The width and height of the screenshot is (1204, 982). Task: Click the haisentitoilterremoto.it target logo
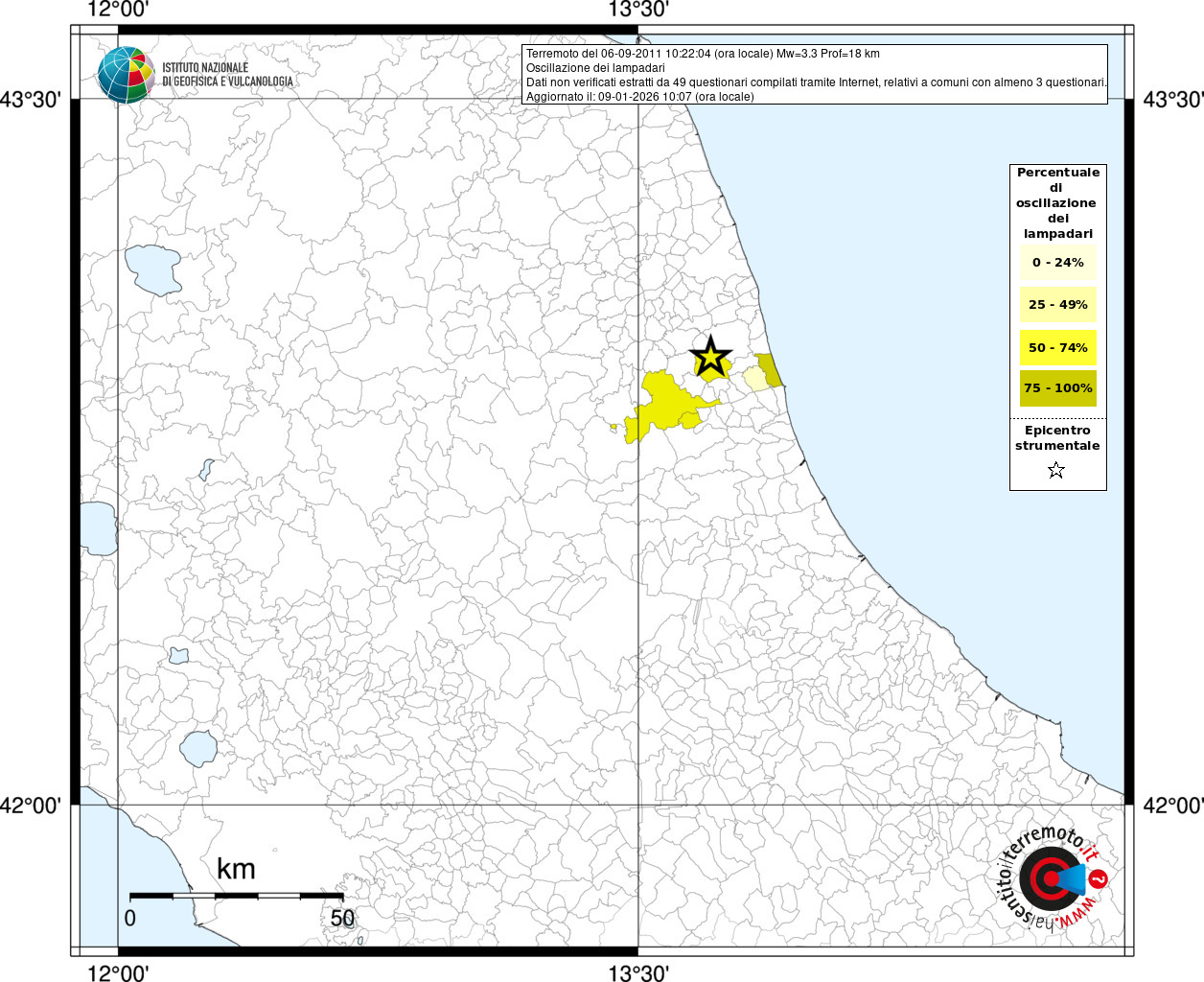pyautogui.click(x=1053, y=879)
